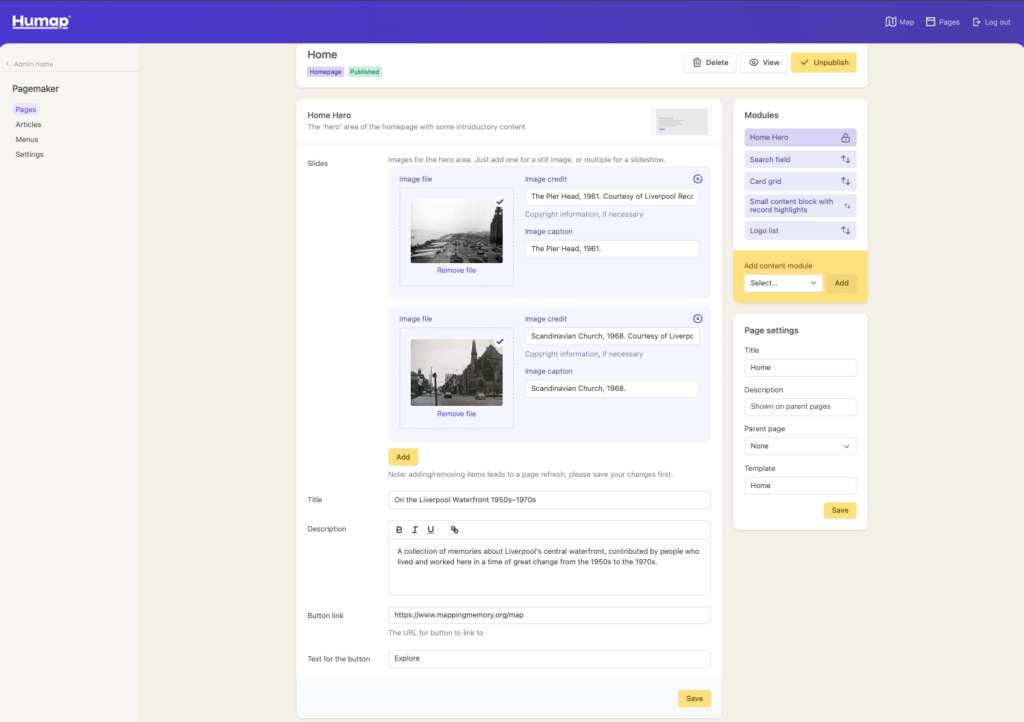Remove the Scandinavian Church image file
Screen dimensions: 1024x722
pyautogui.click(x=456, y=414)
